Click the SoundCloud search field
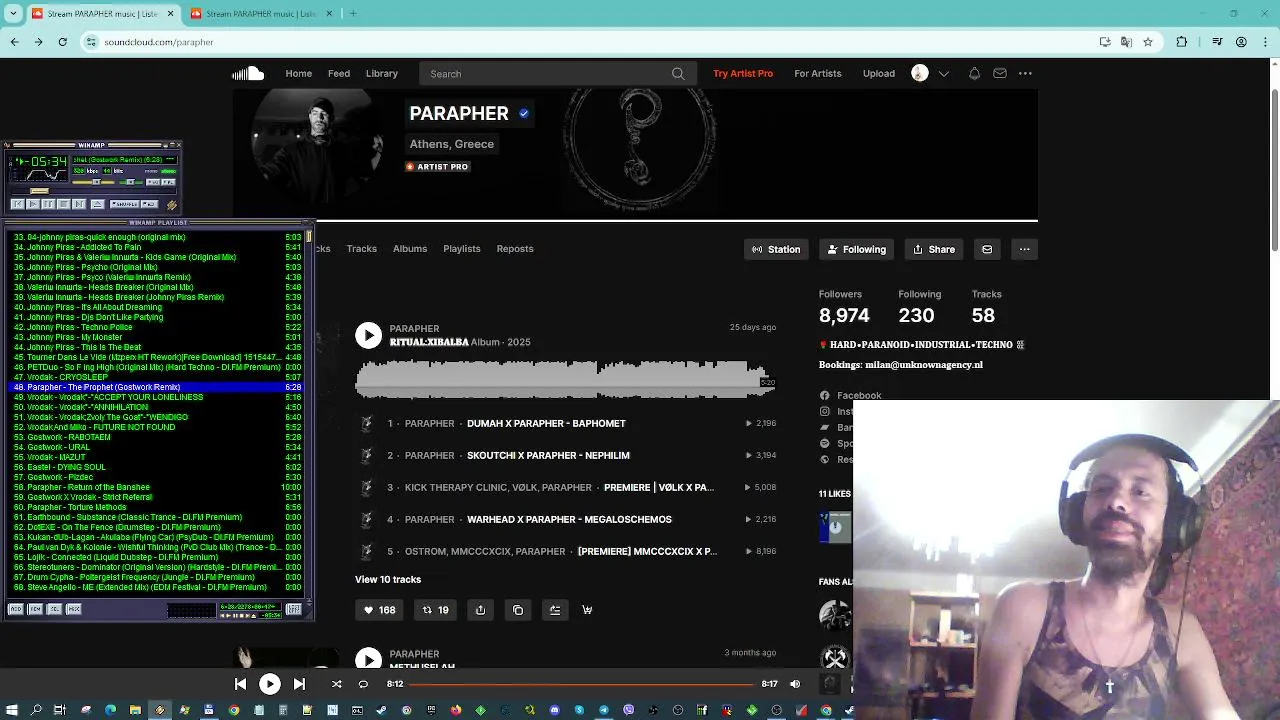Image resolution: width=1280 pixels, height=720 pixels. [x=558, y=73]
